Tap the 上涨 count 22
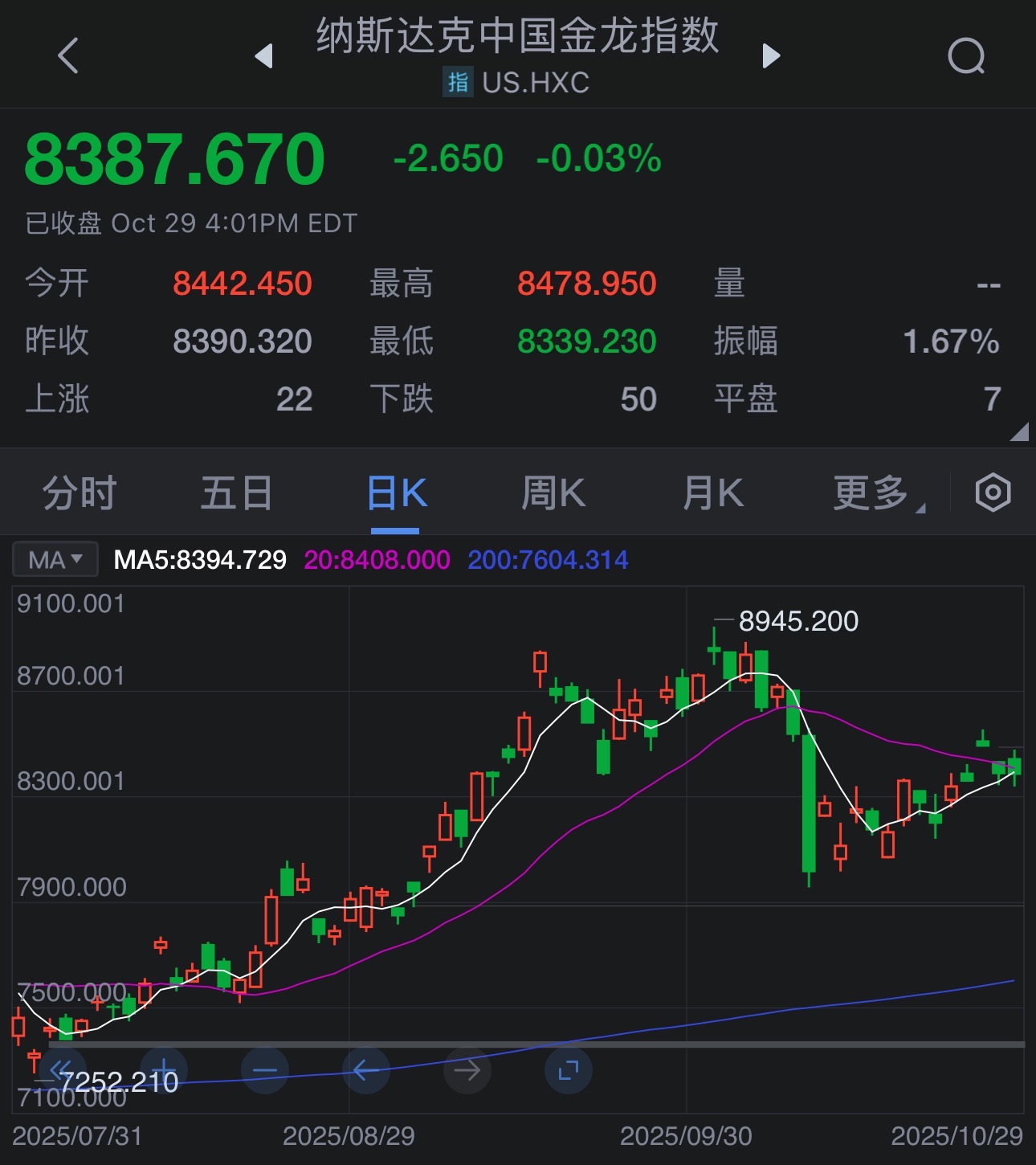 pos(294,399)
